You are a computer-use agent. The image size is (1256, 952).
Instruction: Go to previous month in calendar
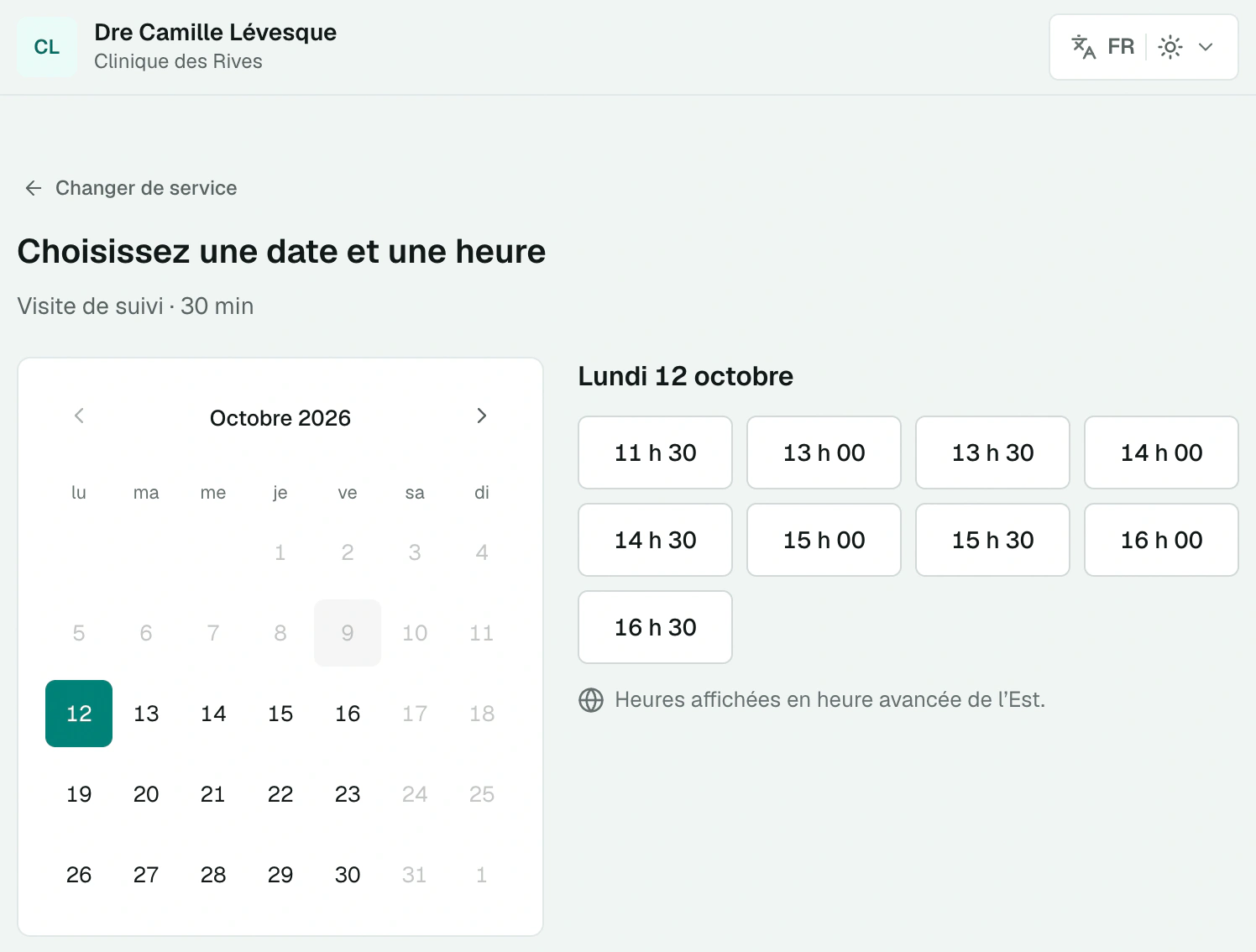pyautogui.click(x=79, y=416)
